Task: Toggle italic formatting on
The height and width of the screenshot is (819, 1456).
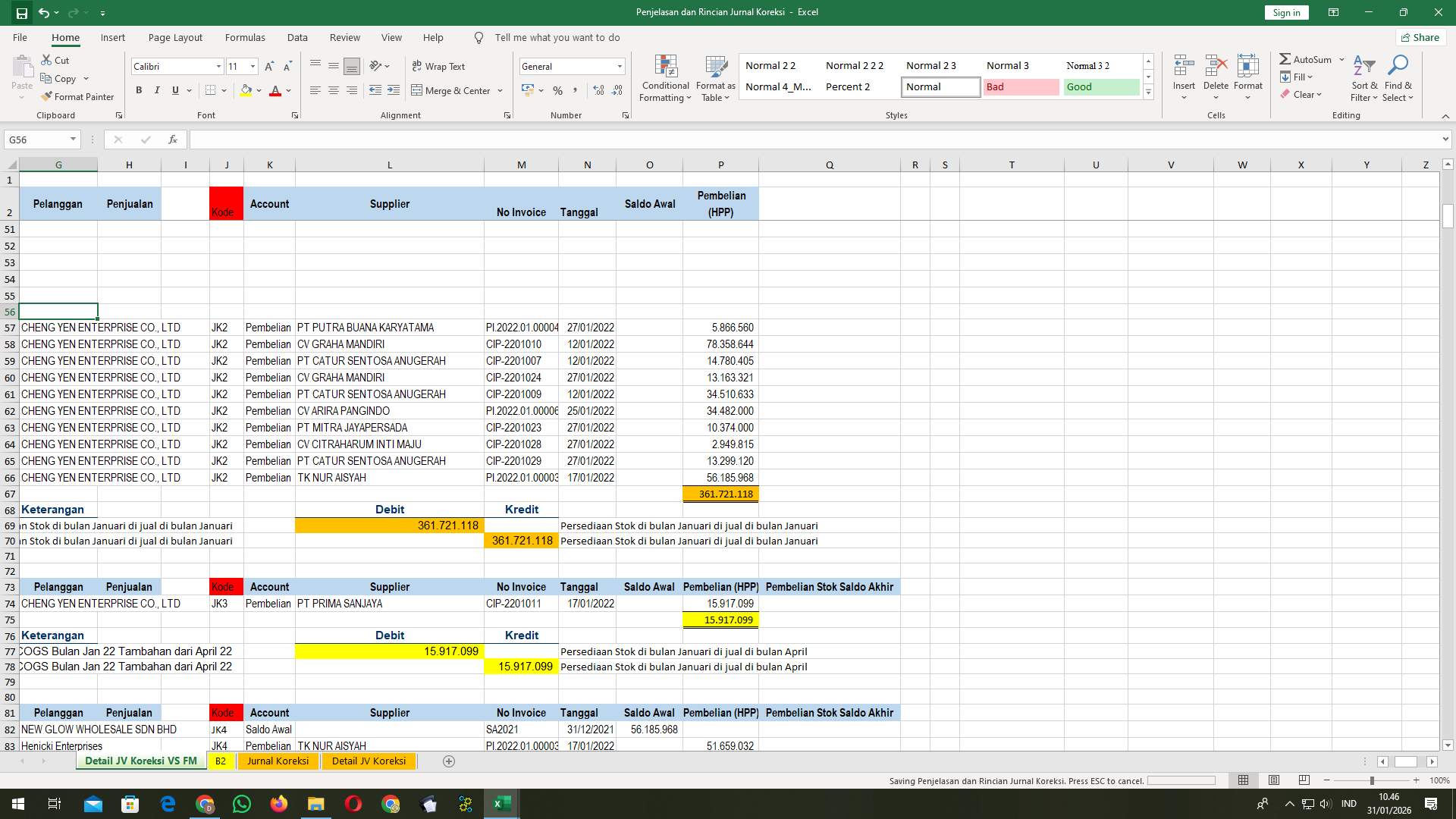Action: pos(157,90)
